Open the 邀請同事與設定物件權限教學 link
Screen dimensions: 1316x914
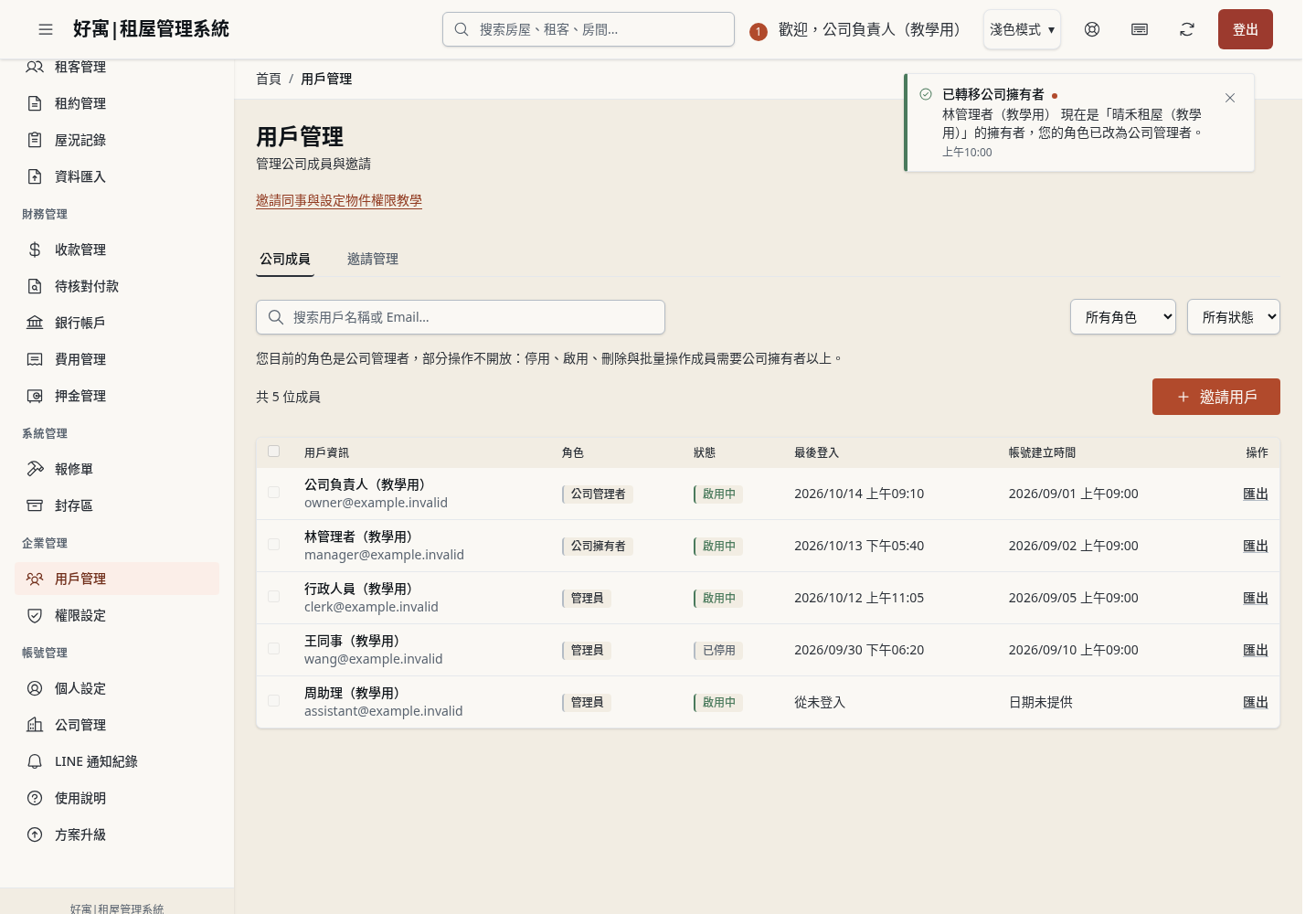(339, 200)
